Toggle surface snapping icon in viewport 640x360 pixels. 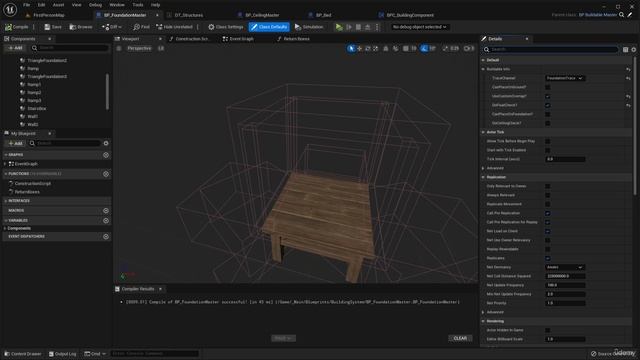click(x=396, y=49)
